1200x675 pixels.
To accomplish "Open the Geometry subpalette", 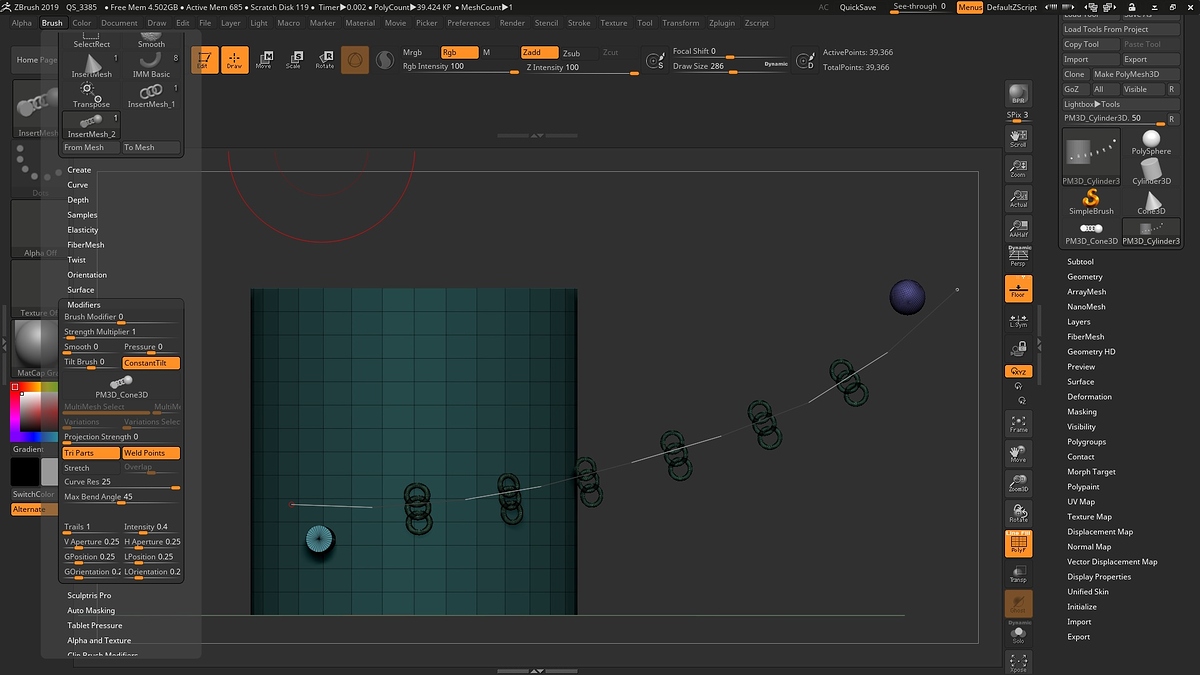I will coord(1085,277).
